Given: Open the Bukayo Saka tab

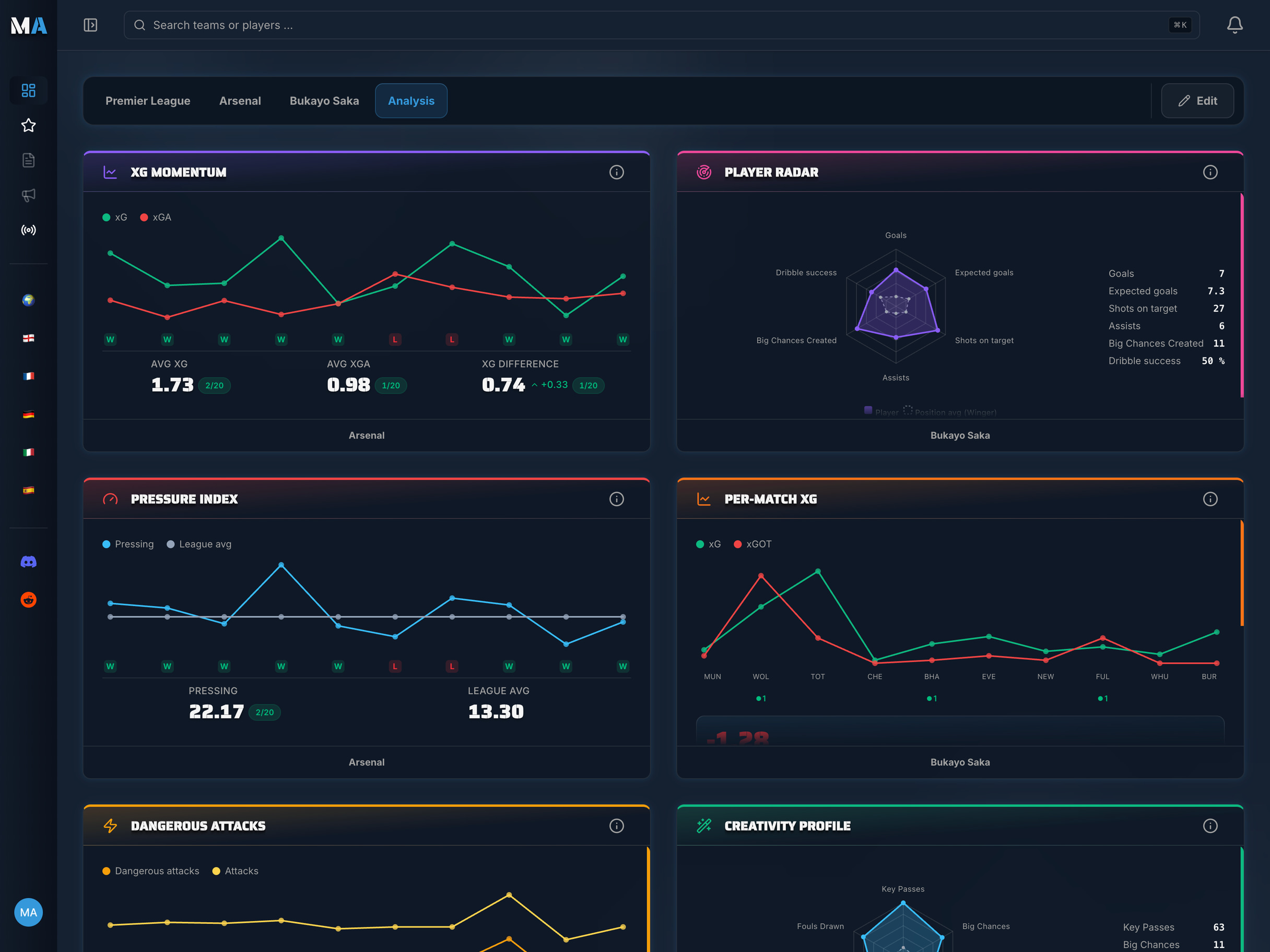Looking at the screenshot, I should tap(324, 101).
